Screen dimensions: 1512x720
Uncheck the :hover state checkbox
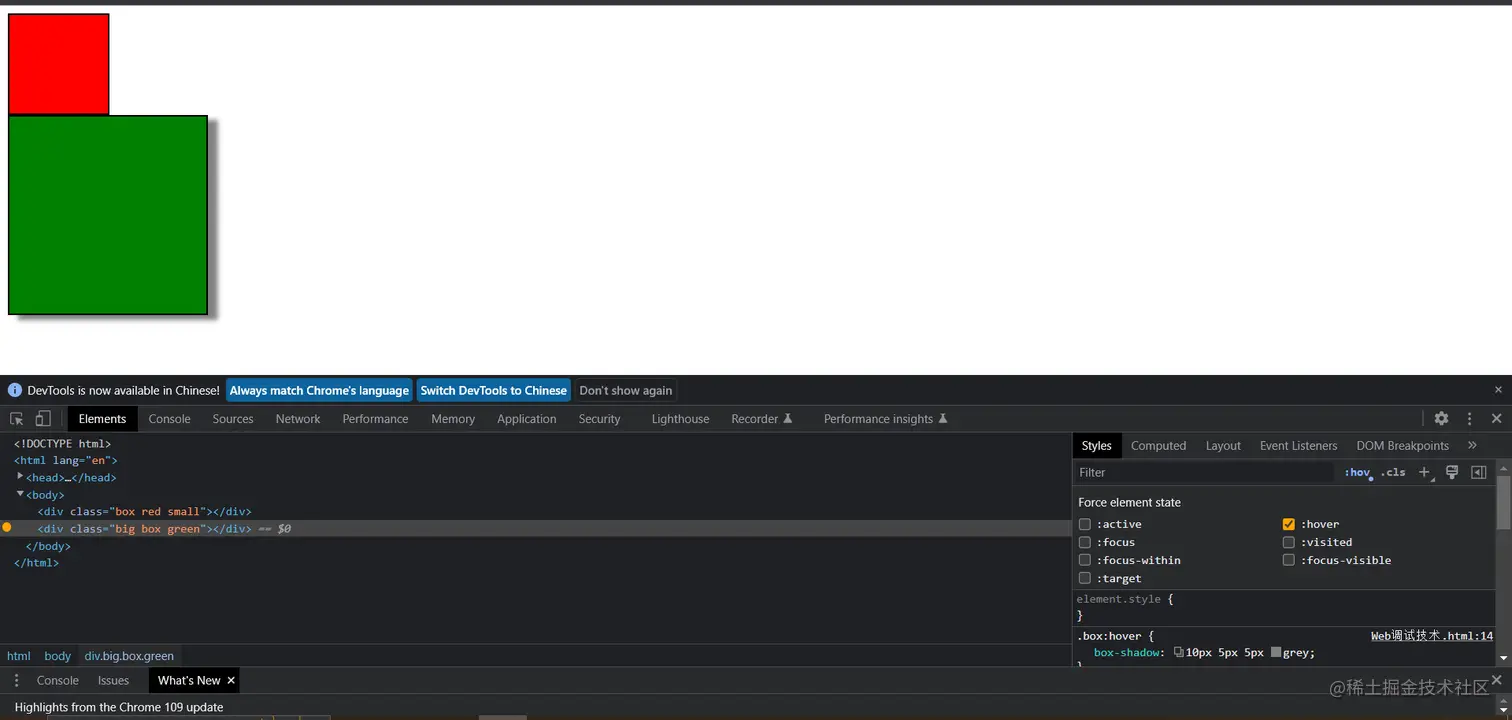pyautogui.click(x=1289, y=524)
